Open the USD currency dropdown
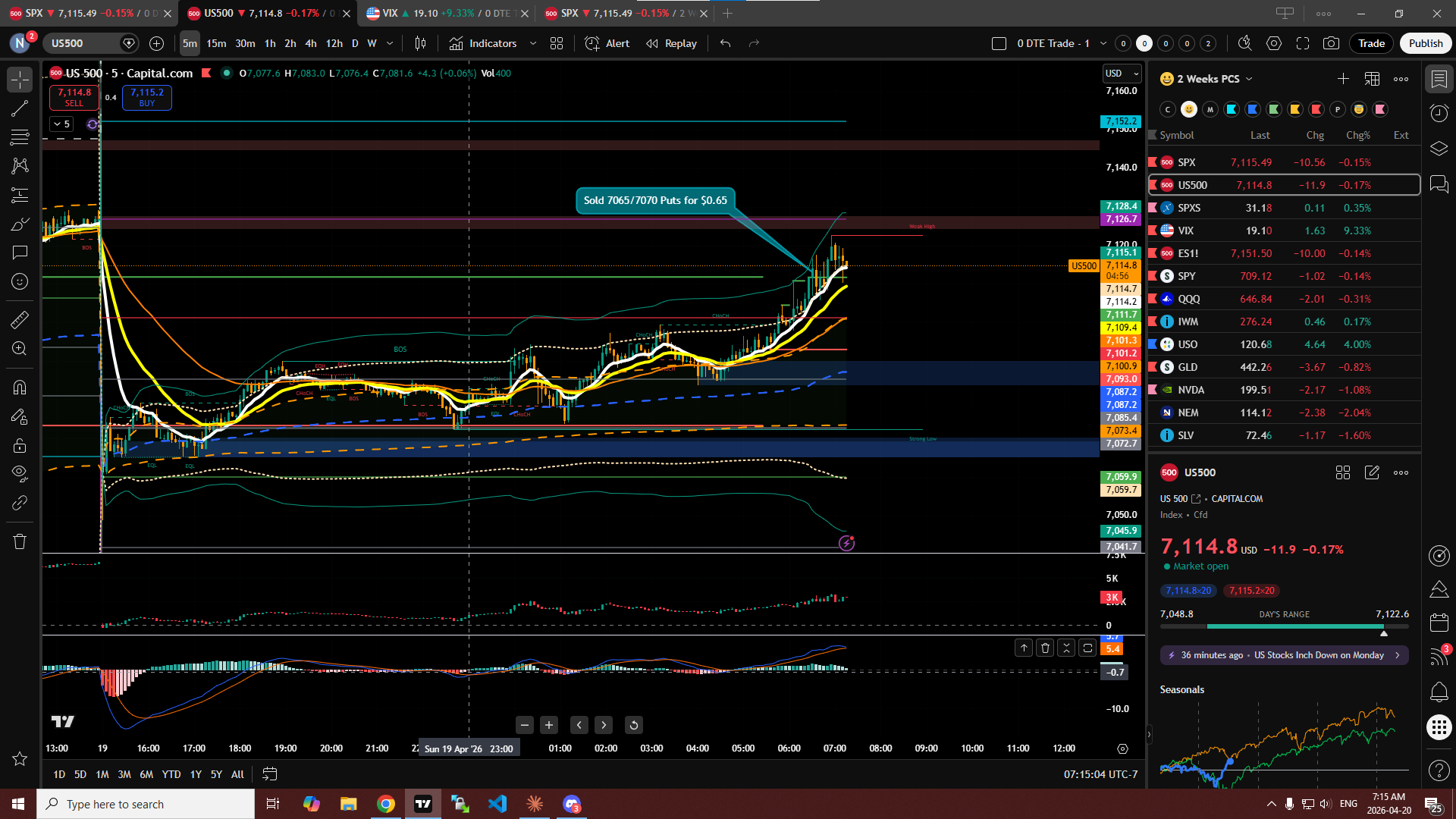Image resolution: width=1456 pixels, height=819 pixels. pos(1122,74)
